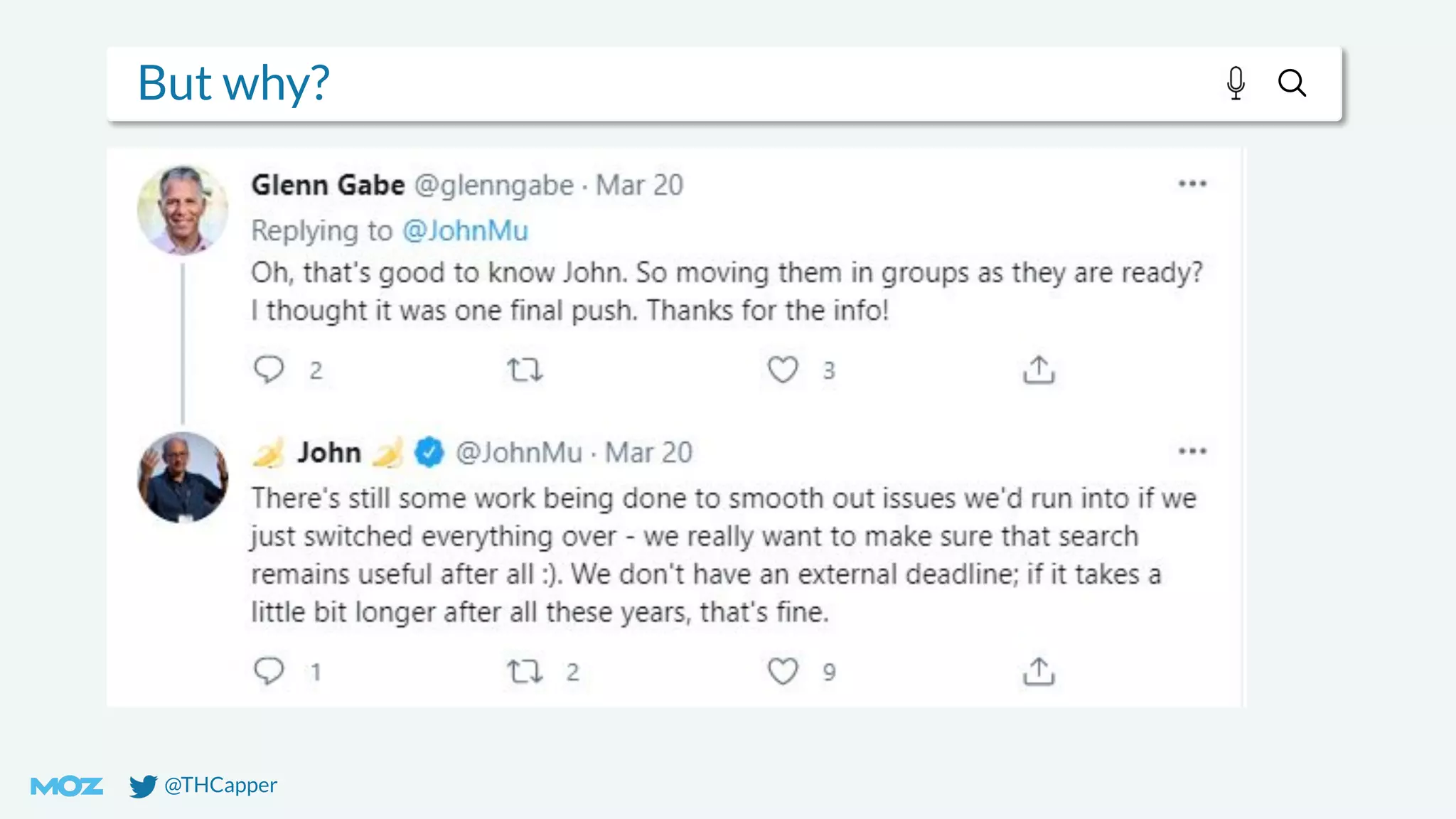Share Glenn Gabe's tweet

coord(1039,370)
